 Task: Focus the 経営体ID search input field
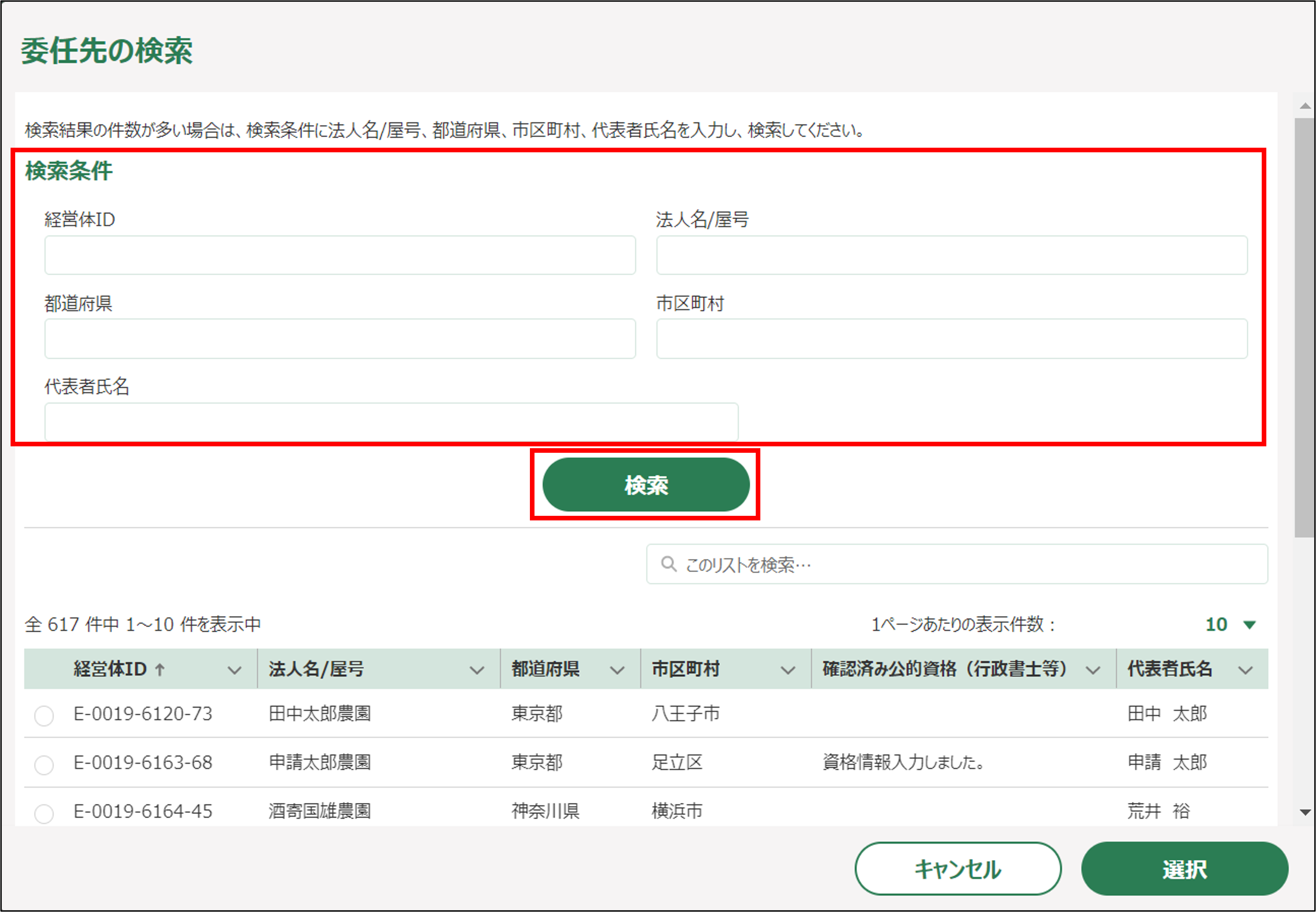click(340, 255)
